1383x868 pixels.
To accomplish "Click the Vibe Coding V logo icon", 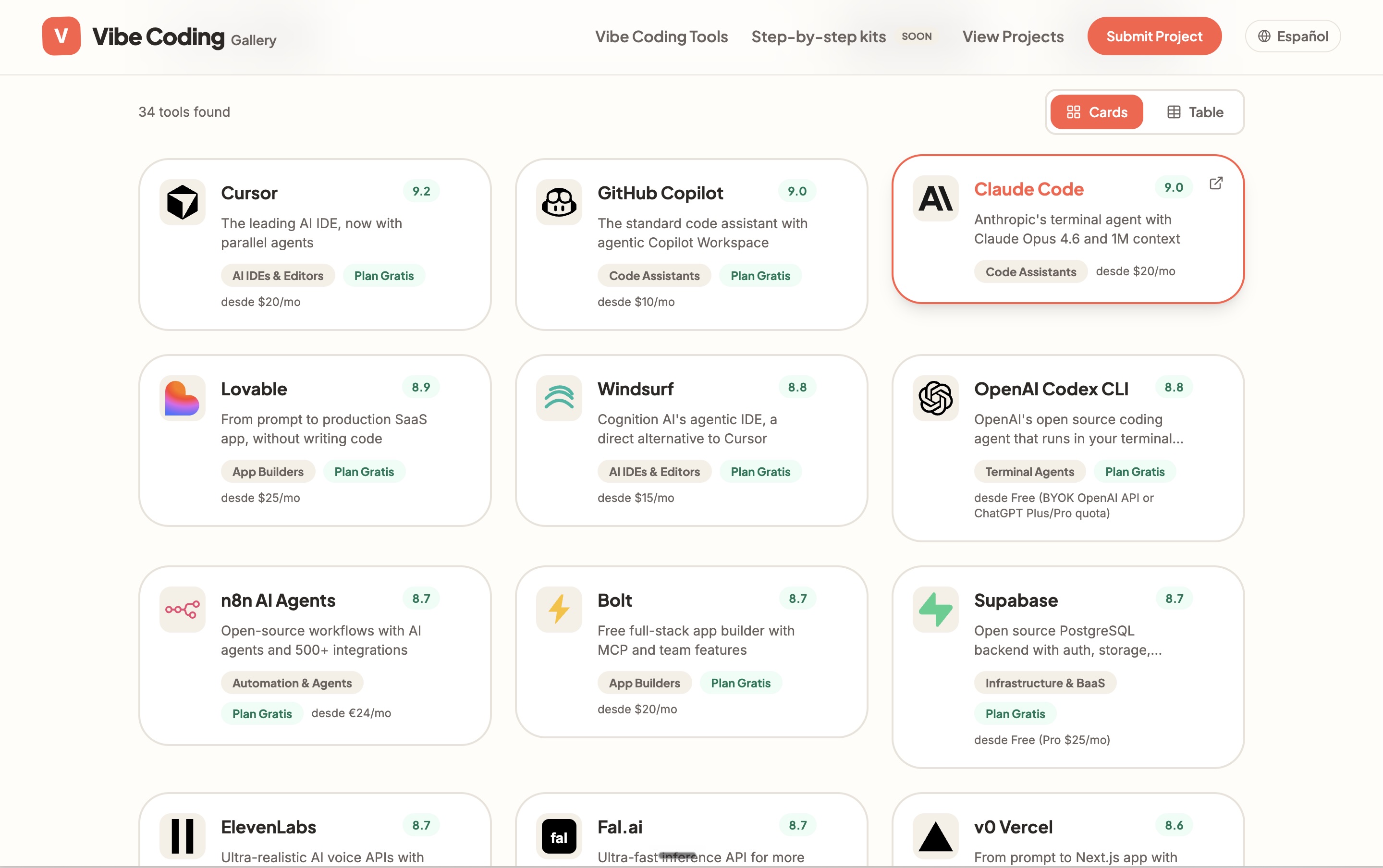I will tap(61, 36).
